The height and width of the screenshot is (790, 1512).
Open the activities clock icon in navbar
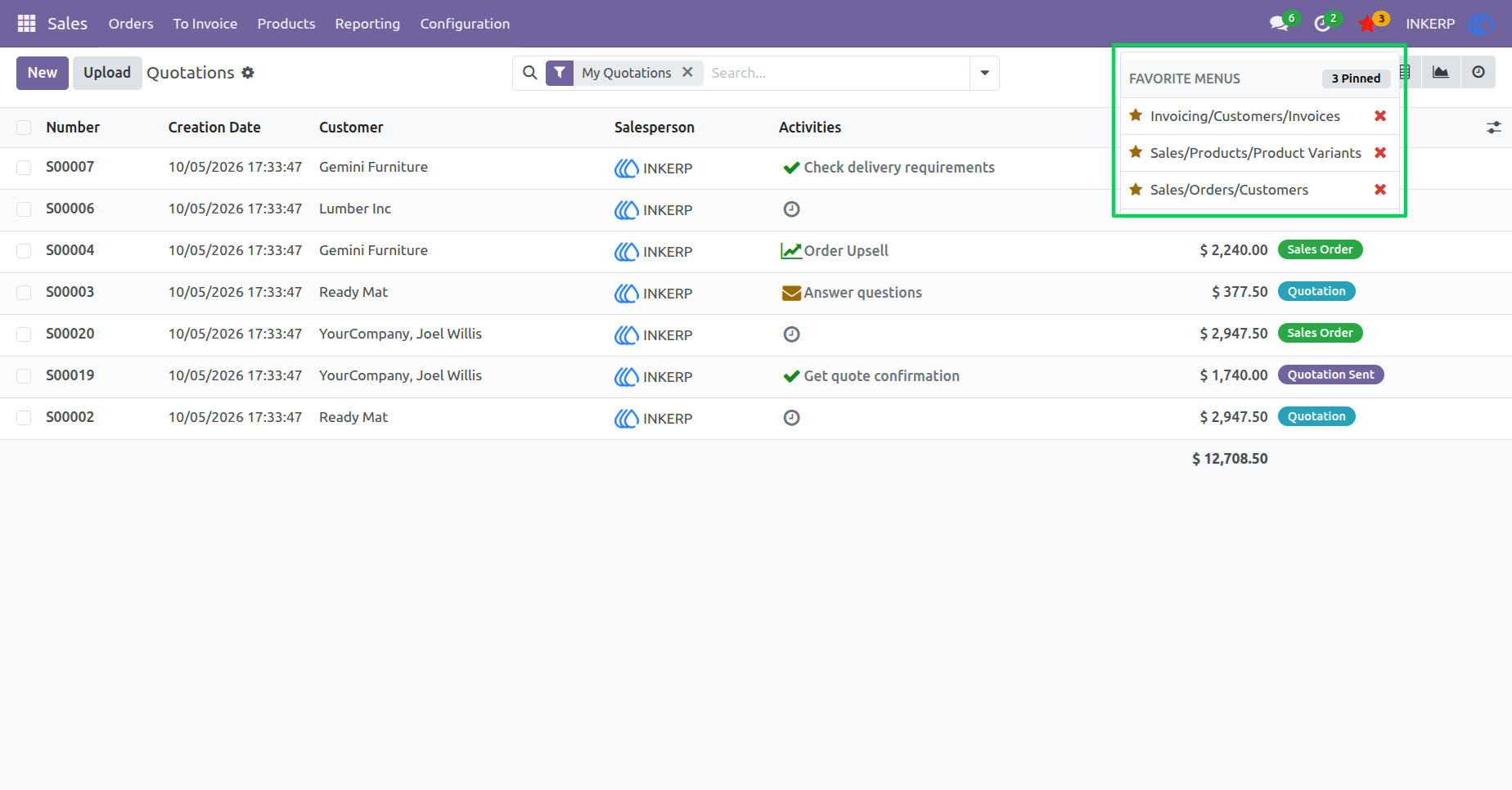1322,24
